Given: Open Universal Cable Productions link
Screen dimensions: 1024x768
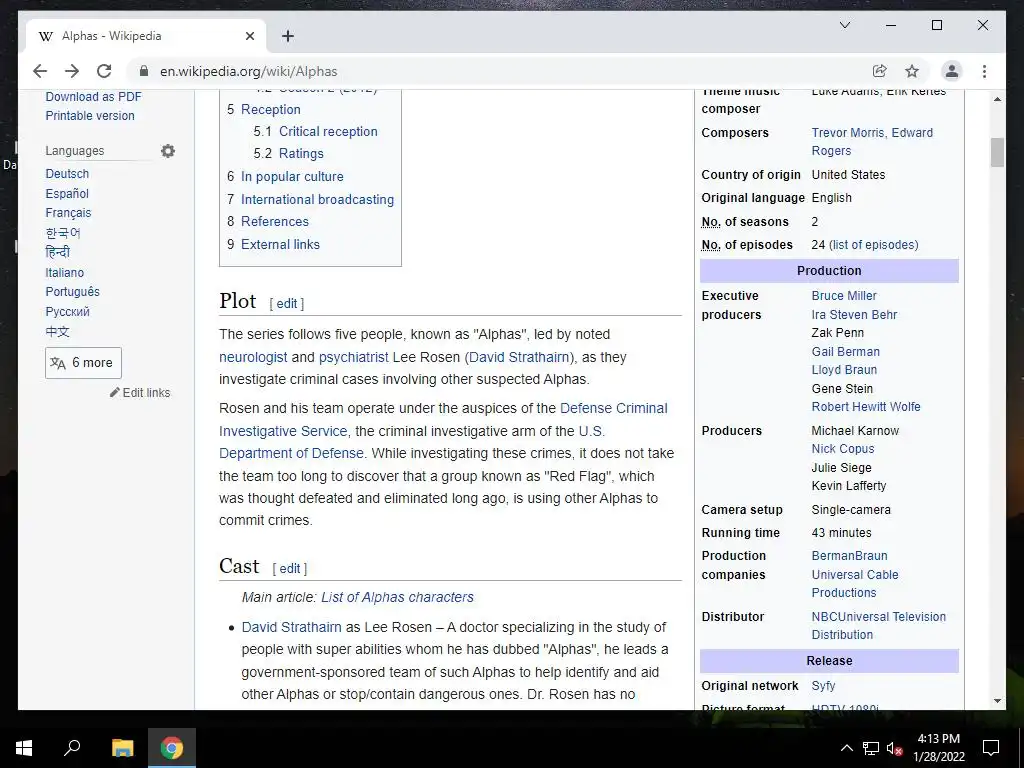Looking at the screenshot, I should click(x=855, y=584).
